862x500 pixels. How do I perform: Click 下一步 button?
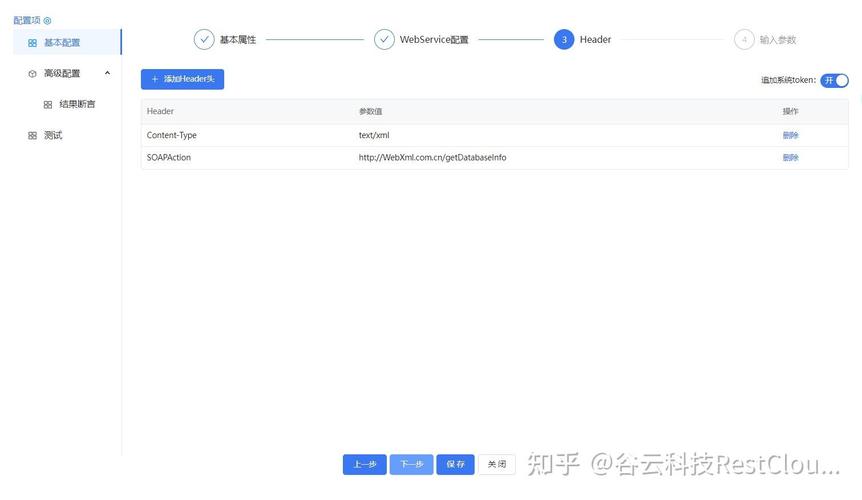click(x=411, y=464)
